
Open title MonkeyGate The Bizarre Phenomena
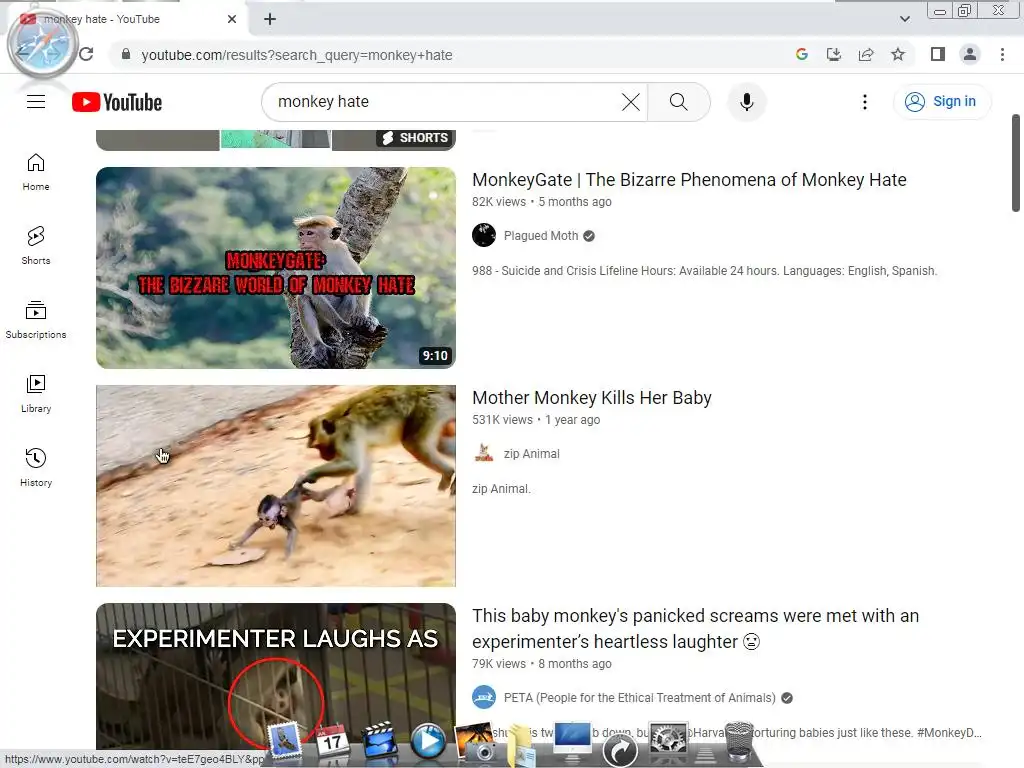click(x=689, y=180)
